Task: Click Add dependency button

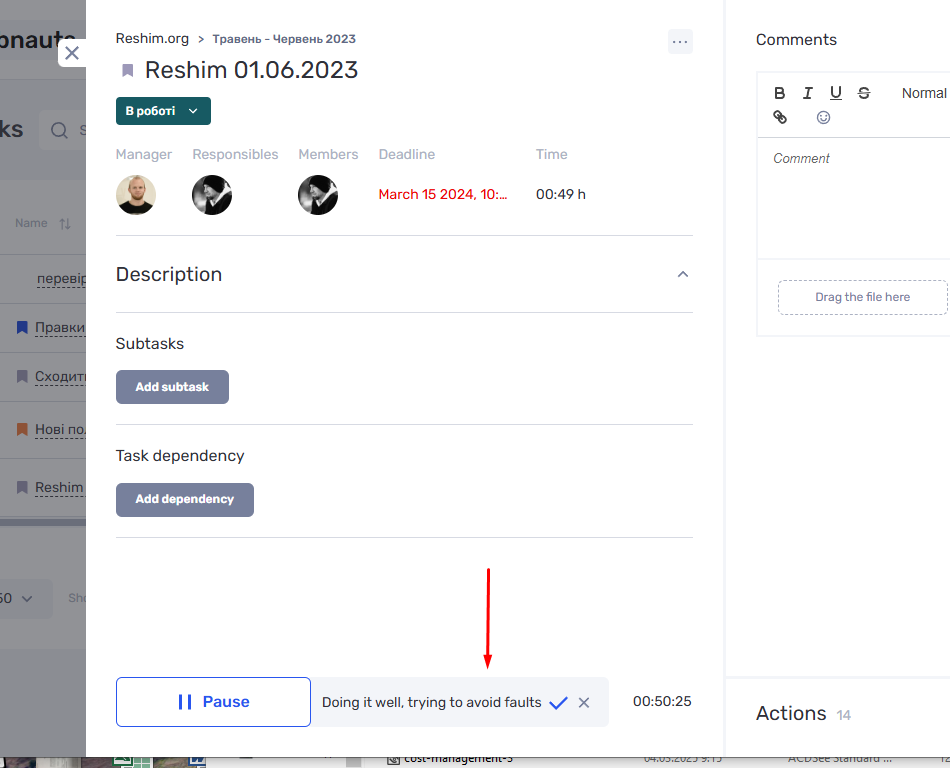Action: (185, 500)
